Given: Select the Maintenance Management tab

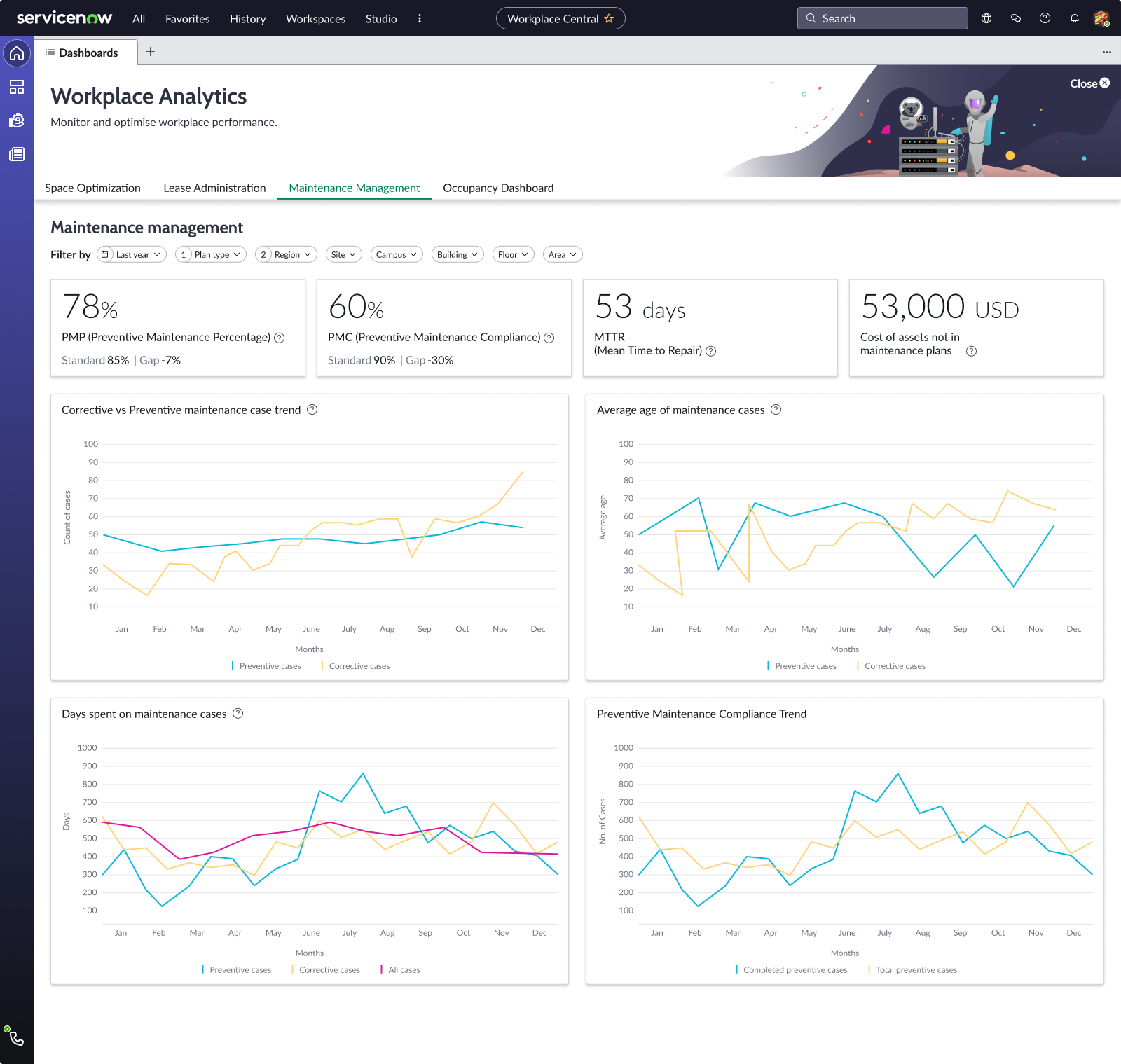Looking at the screenshot, I should [355, 188].
